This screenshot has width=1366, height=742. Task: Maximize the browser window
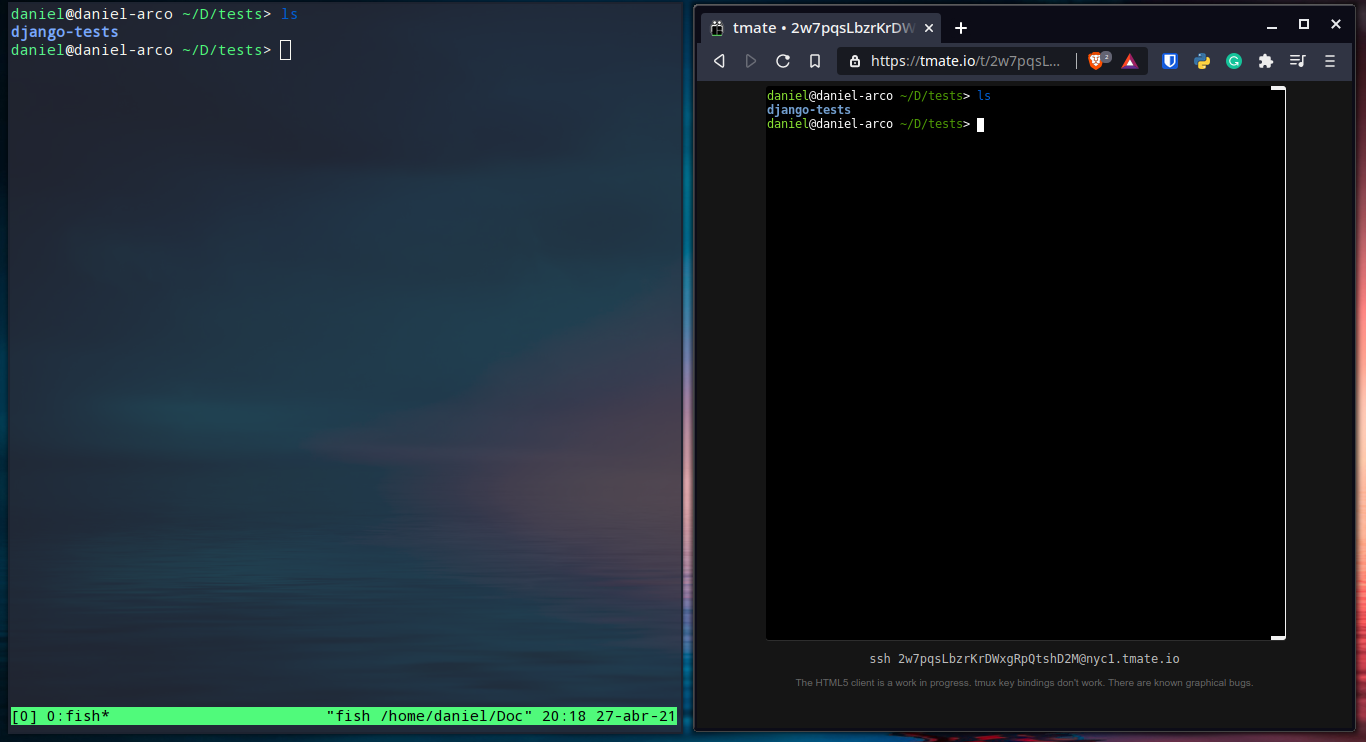pyautogui.click(x=1304, y=24)
